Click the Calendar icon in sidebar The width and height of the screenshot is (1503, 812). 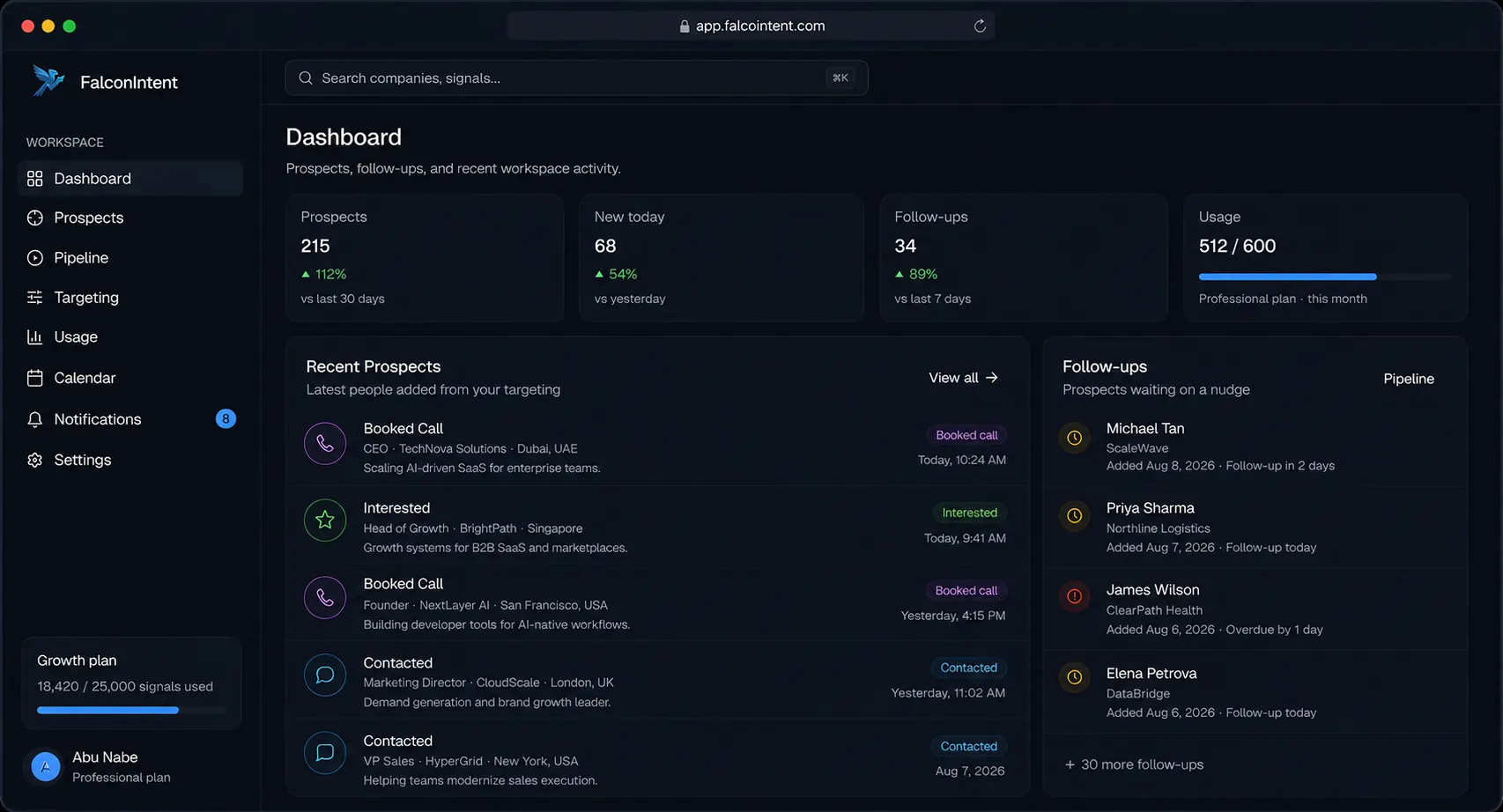(35, 378)
